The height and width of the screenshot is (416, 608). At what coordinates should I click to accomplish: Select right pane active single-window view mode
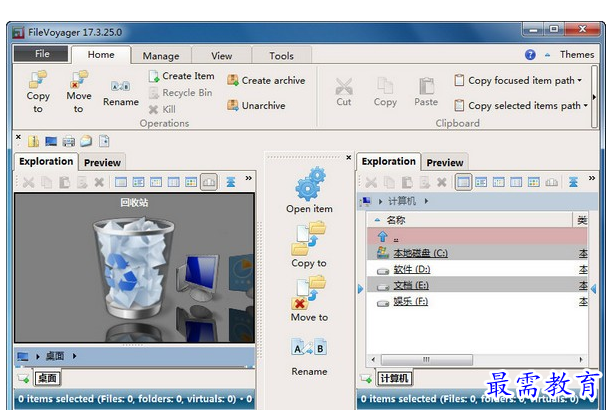click(463, 182)
